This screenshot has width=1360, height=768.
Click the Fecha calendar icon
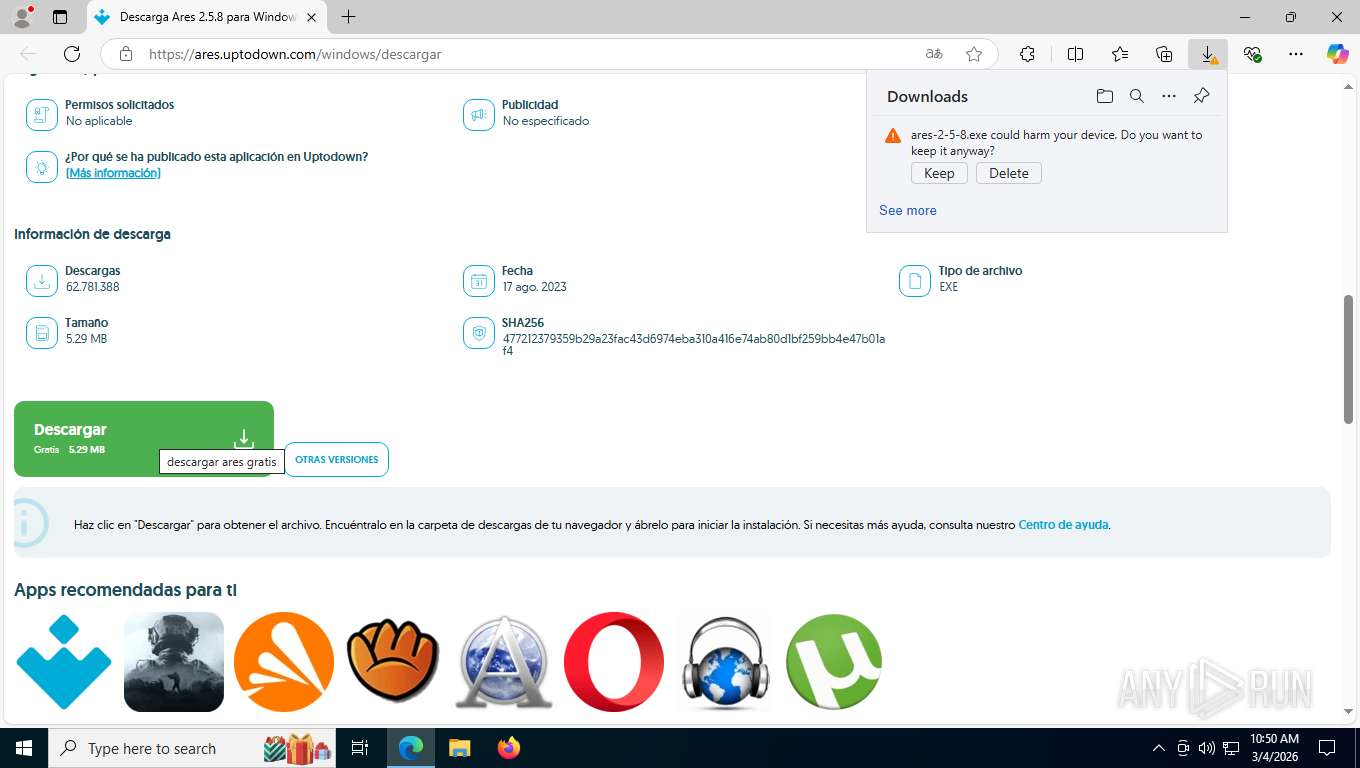[x=479, y=281]
